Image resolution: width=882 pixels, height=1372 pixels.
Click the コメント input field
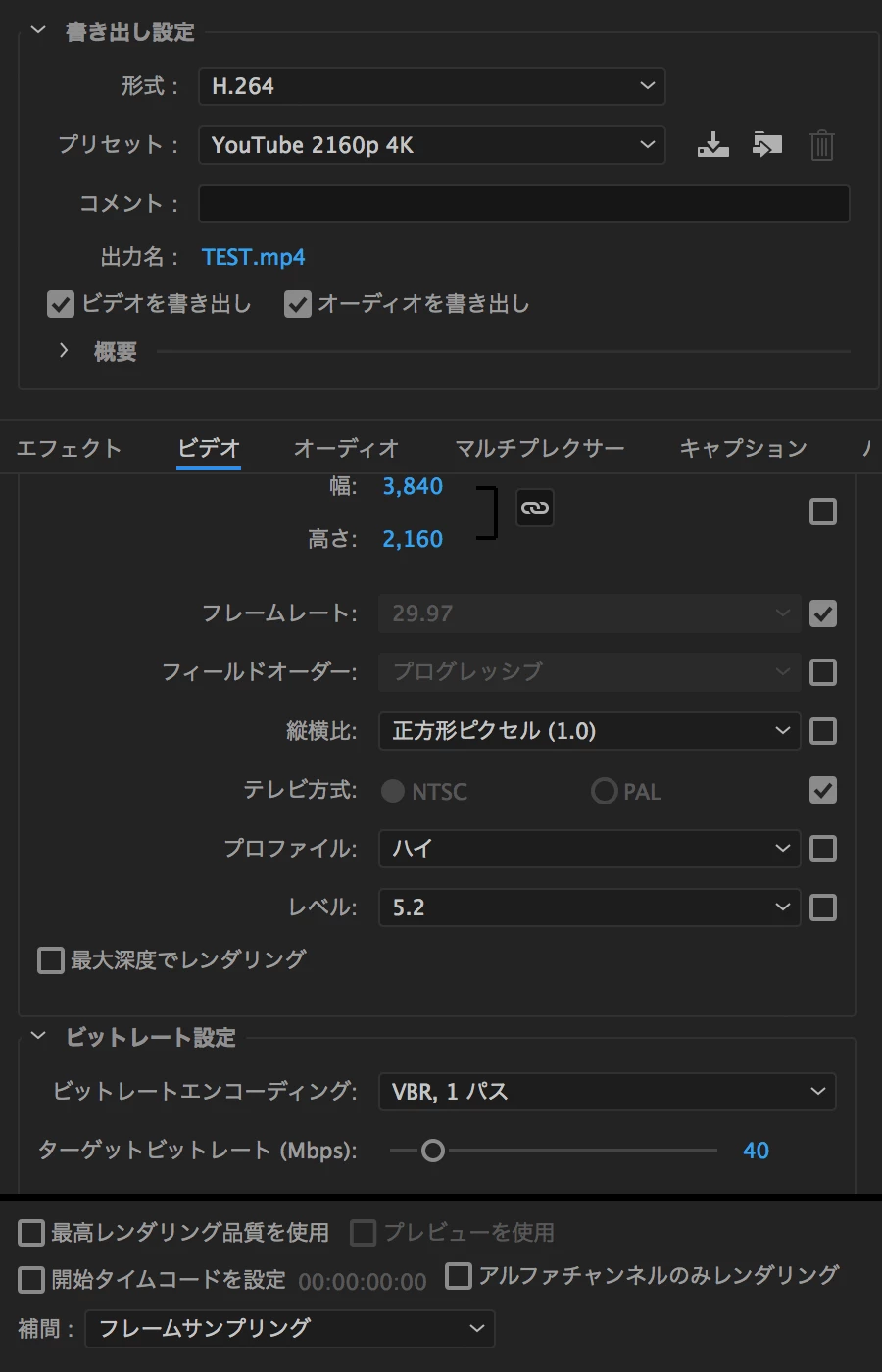click(524, 204)
